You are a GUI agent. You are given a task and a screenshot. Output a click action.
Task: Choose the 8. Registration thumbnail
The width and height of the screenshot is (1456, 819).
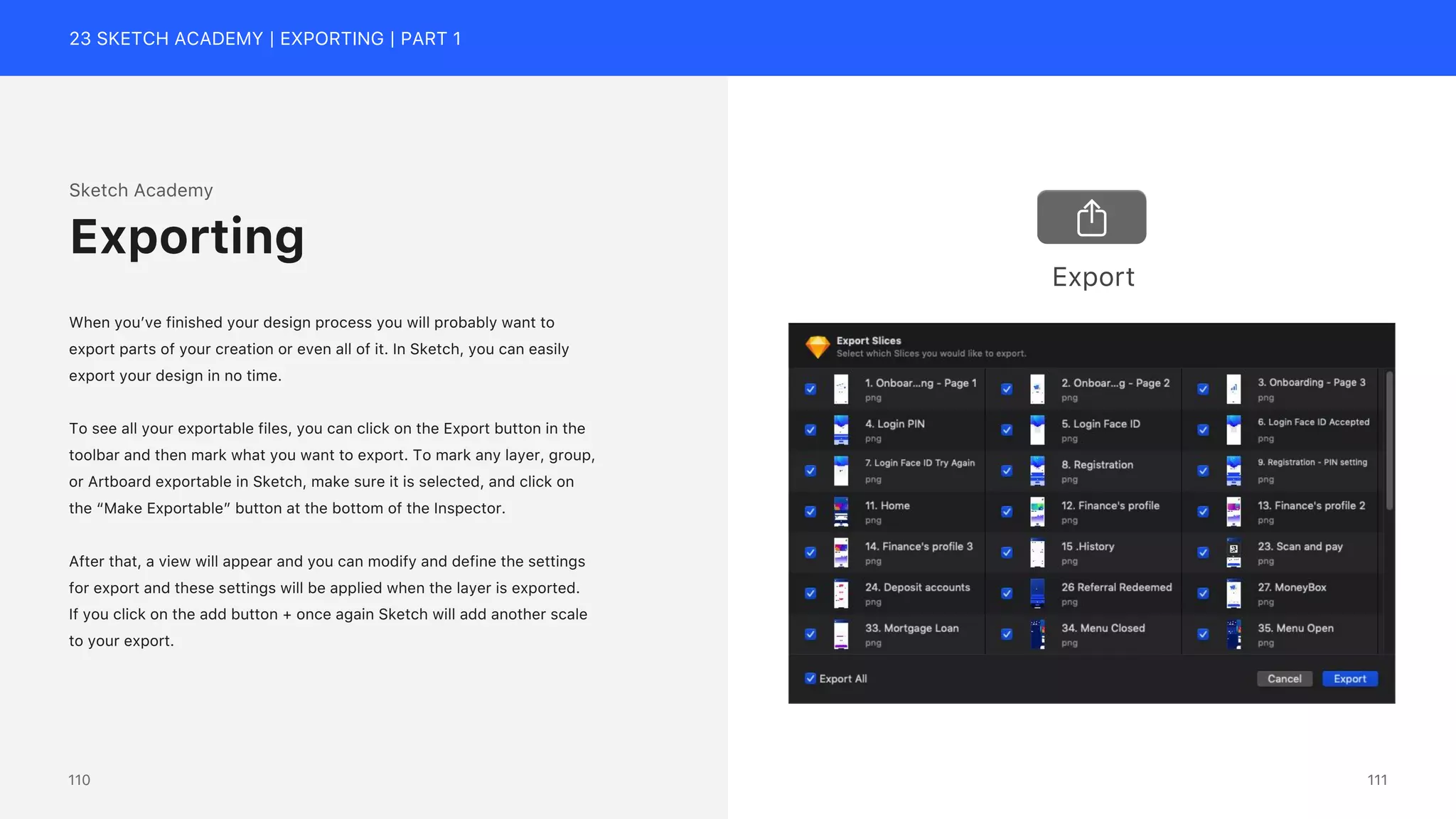(1037, 471)
